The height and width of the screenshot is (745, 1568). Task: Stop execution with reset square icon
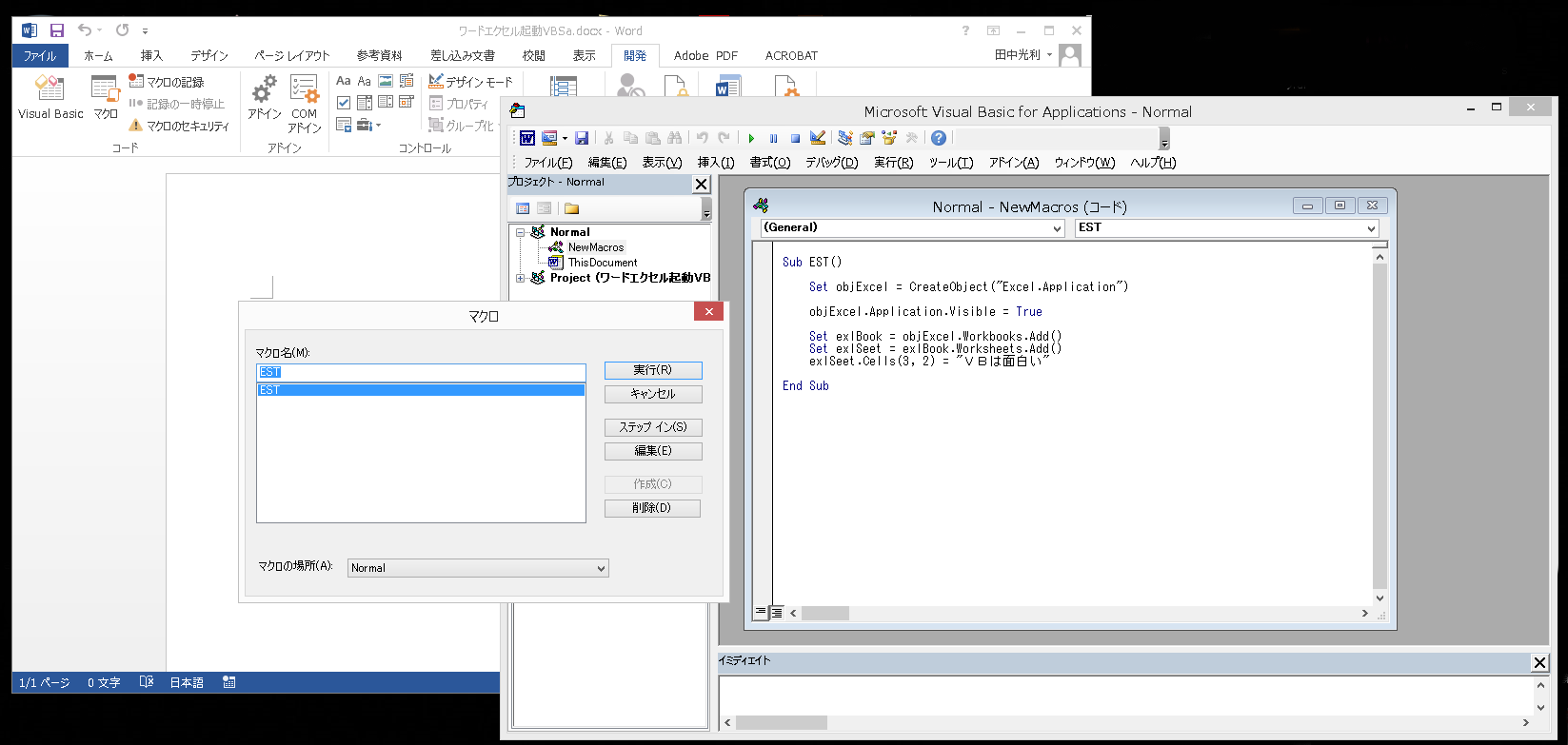[795, 138]
